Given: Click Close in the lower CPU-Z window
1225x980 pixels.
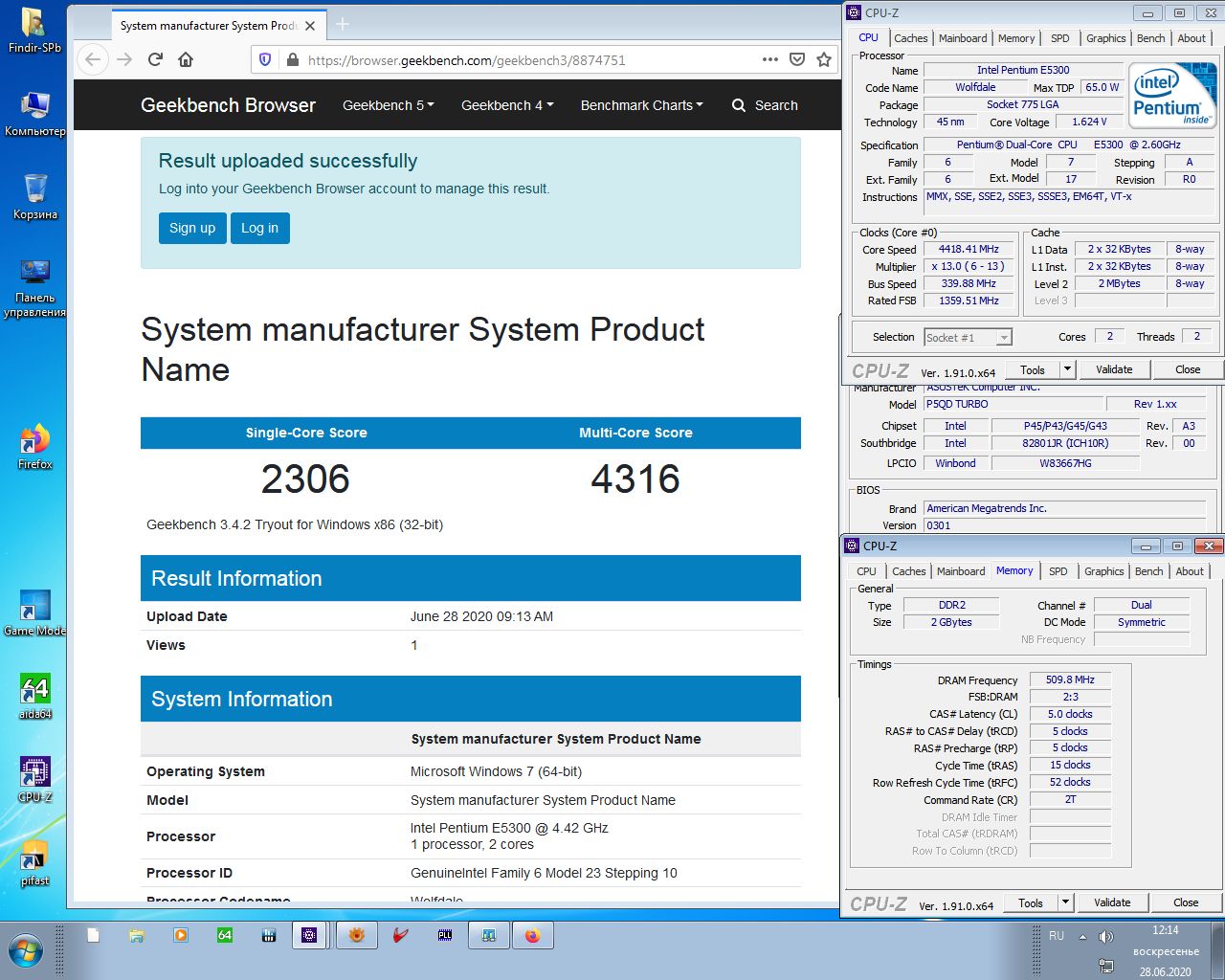Looking at the screenshot, I should click(1186, 902).
